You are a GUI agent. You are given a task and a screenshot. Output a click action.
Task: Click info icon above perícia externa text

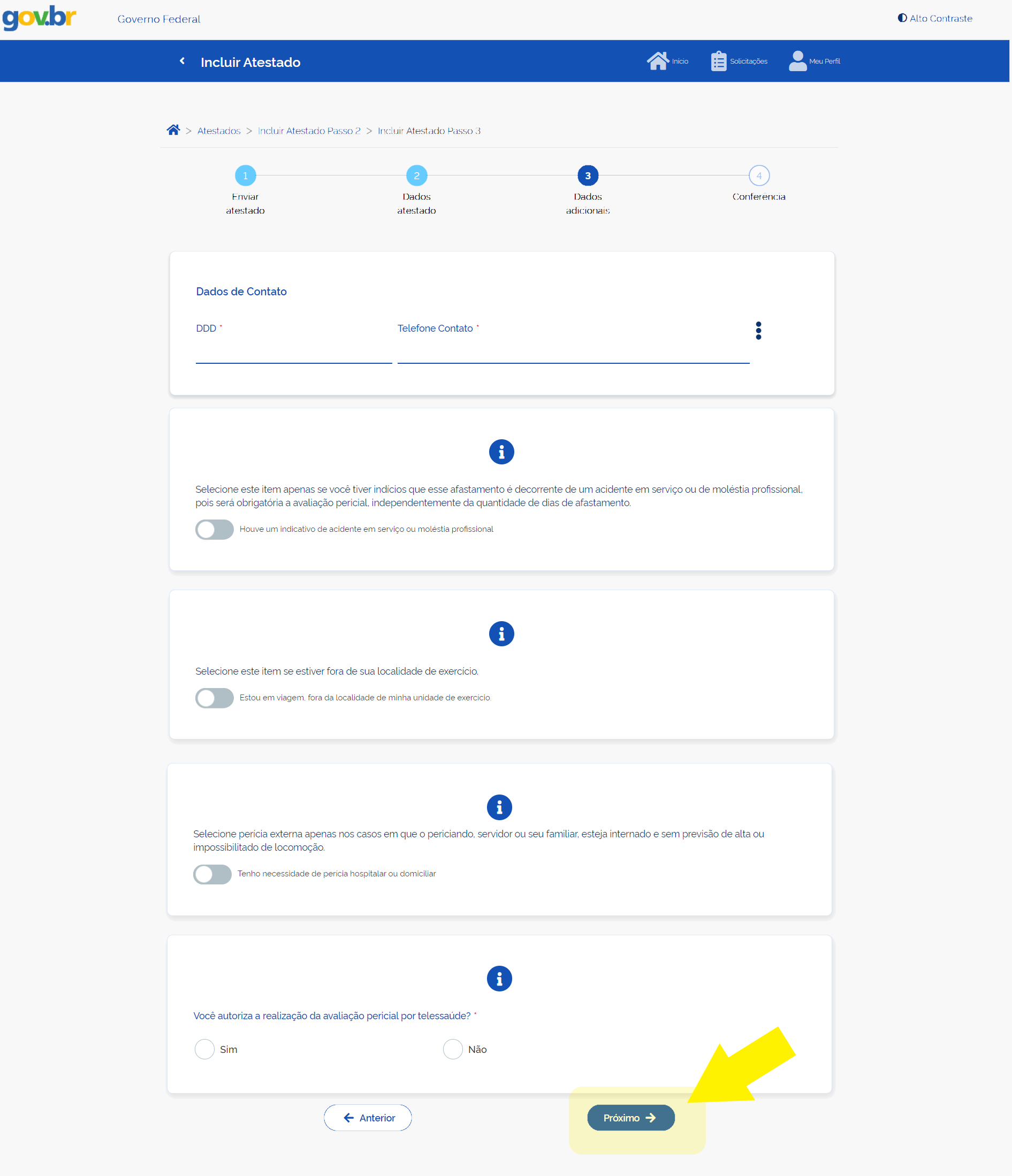(x=499, y=807)
